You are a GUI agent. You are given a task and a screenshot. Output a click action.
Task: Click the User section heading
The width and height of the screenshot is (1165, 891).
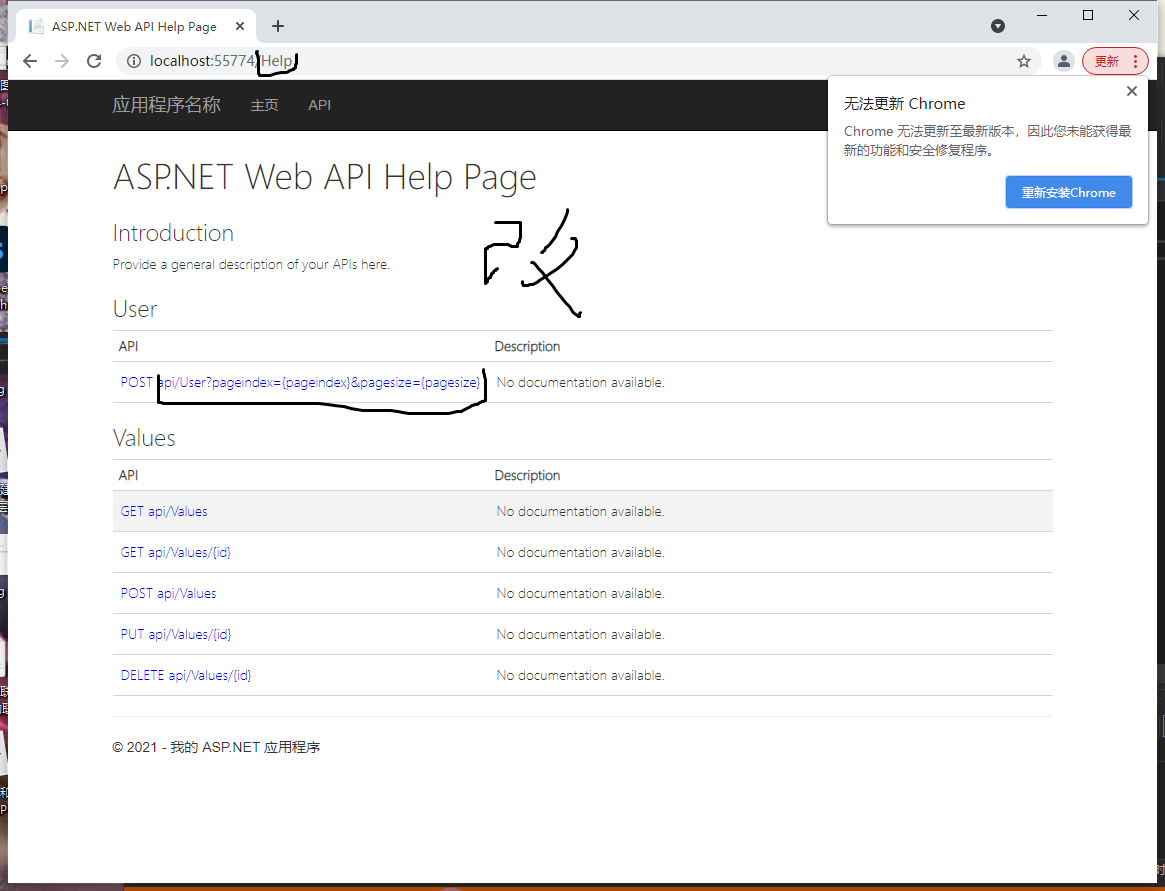[135, 308]
